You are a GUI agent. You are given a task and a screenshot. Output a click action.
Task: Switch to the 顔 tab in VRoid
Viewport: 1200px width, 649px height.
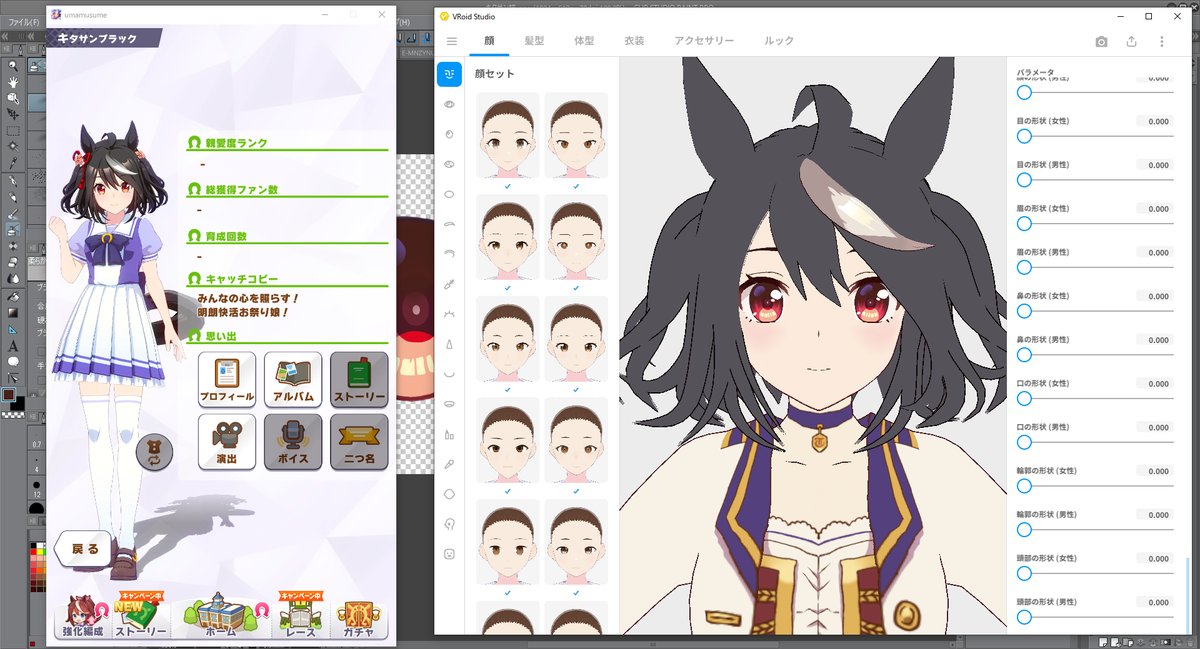(489, 41)
